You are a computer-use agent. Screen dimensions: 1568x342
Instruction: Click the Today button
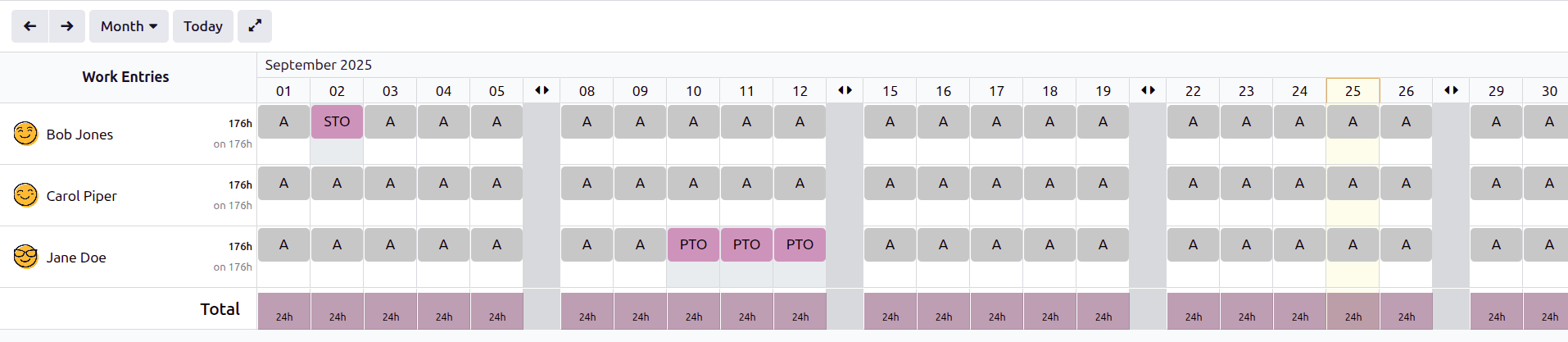click(203, 26)
